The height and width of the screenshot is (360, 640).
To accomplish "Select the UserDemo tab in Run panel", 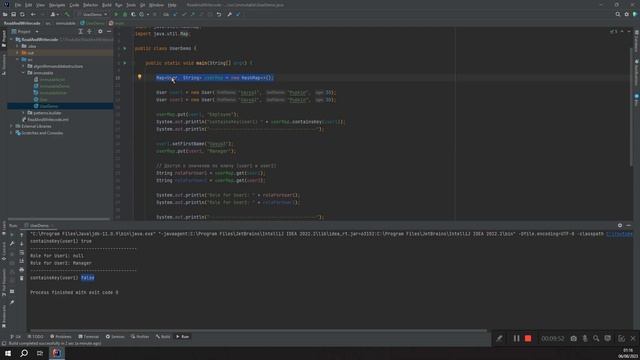I will coord(39,225).
